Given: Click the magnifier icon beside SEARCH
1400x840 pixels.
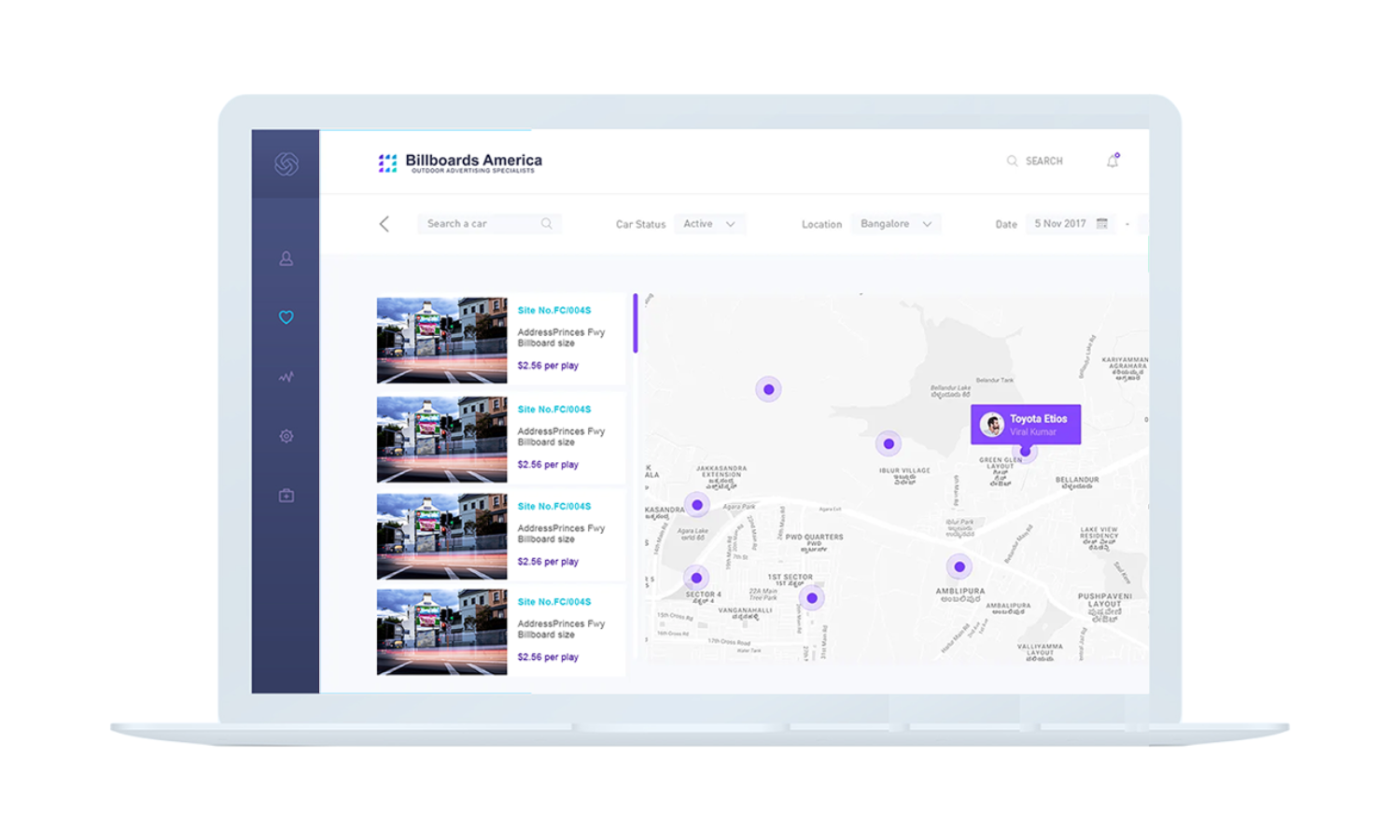Looking at the screenshot, I should click(1012, 161).
